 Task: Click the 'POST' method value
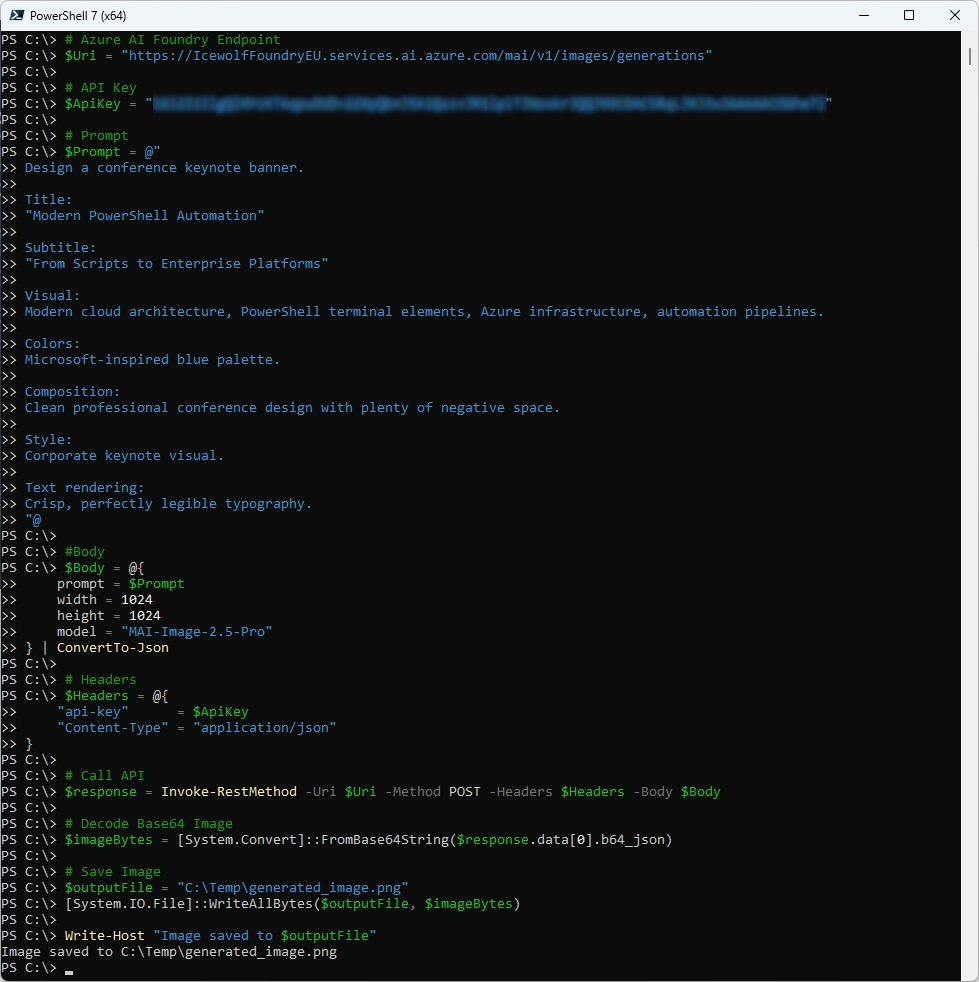465,792
